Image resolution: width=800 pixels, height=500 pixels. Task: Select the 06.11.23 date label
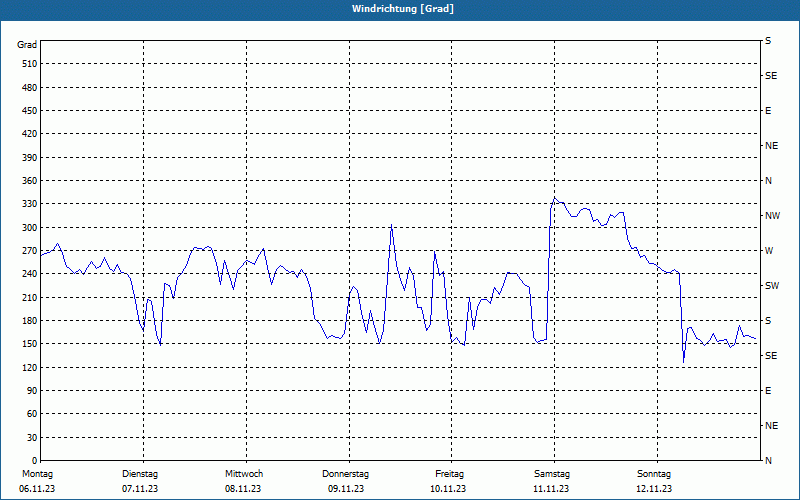click(x=37, y=489)
